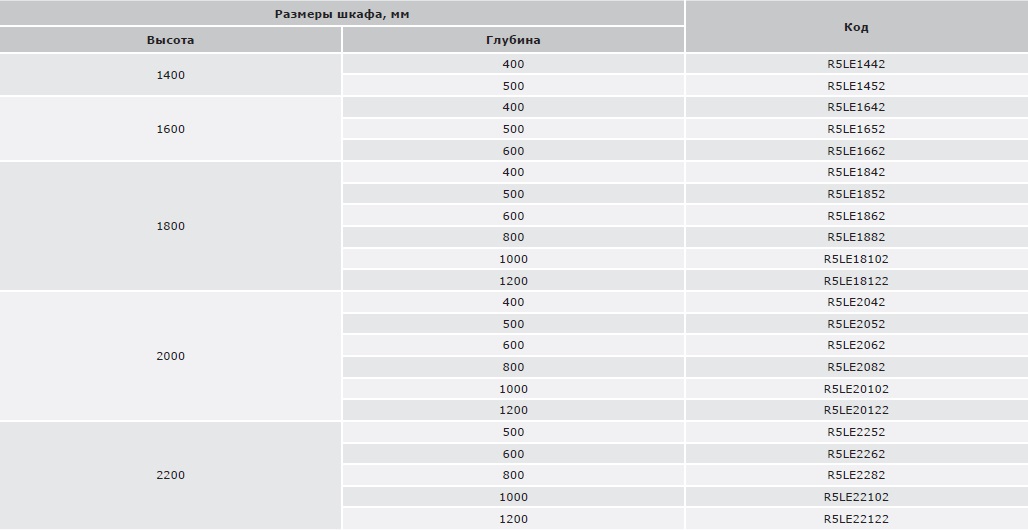Click the R5LE20122 code entry
The width and height of the screenshot is (1028, 530).
[x=856, y=410]
